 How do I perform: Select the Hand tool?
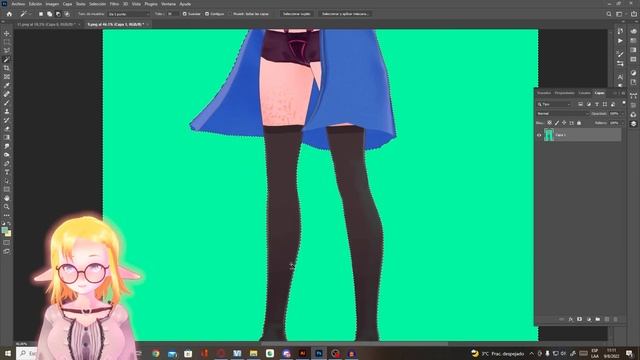click(7, 198)
